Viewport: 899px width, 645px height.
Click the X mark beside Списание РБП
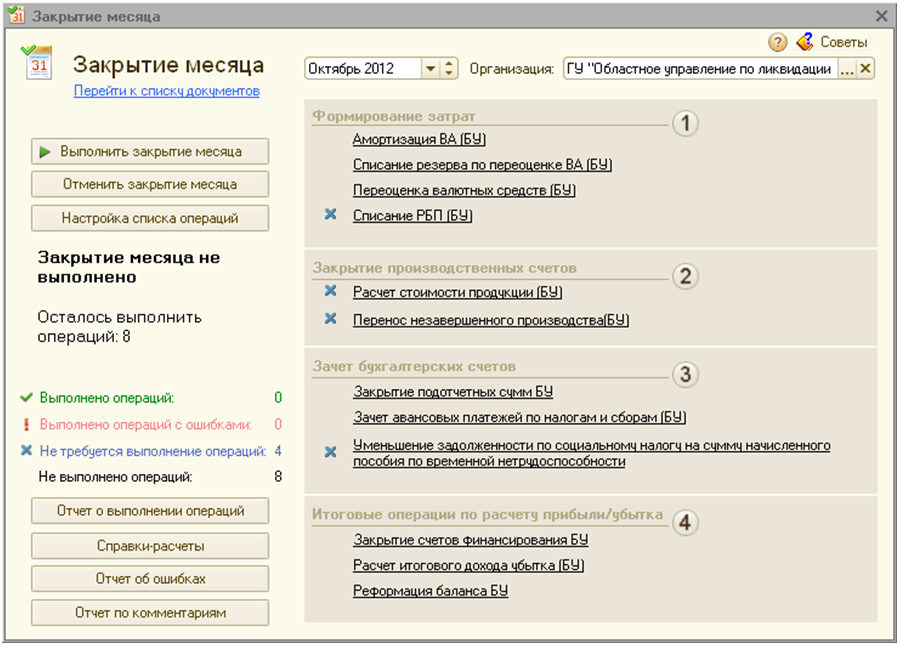point(331,215)
